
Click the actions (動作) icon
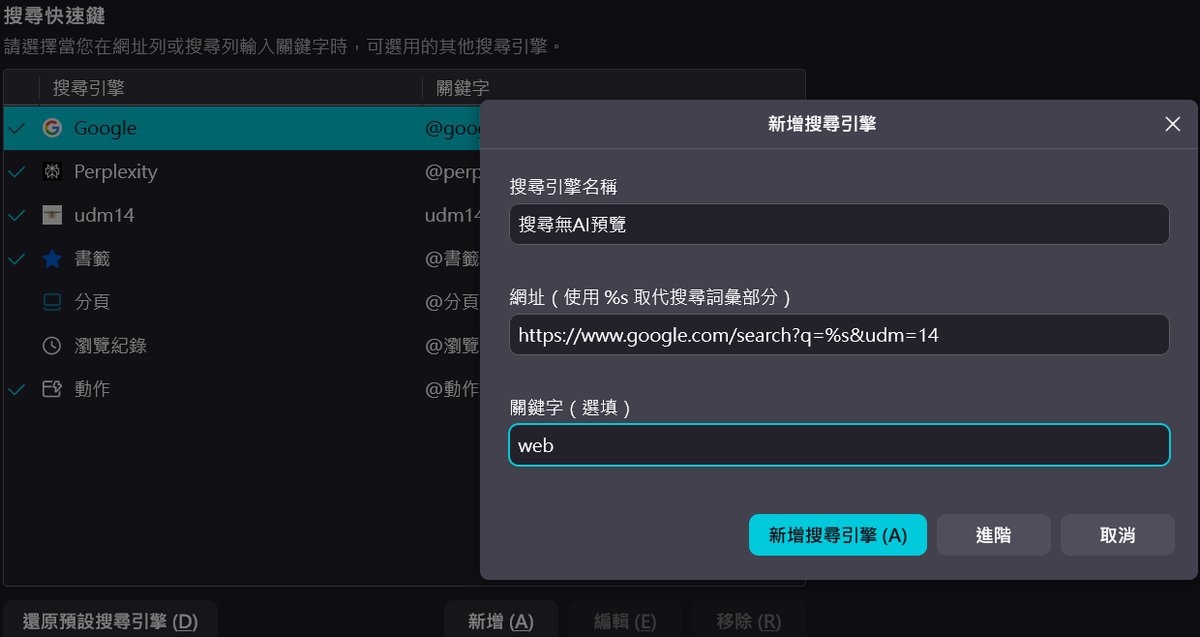52,389
